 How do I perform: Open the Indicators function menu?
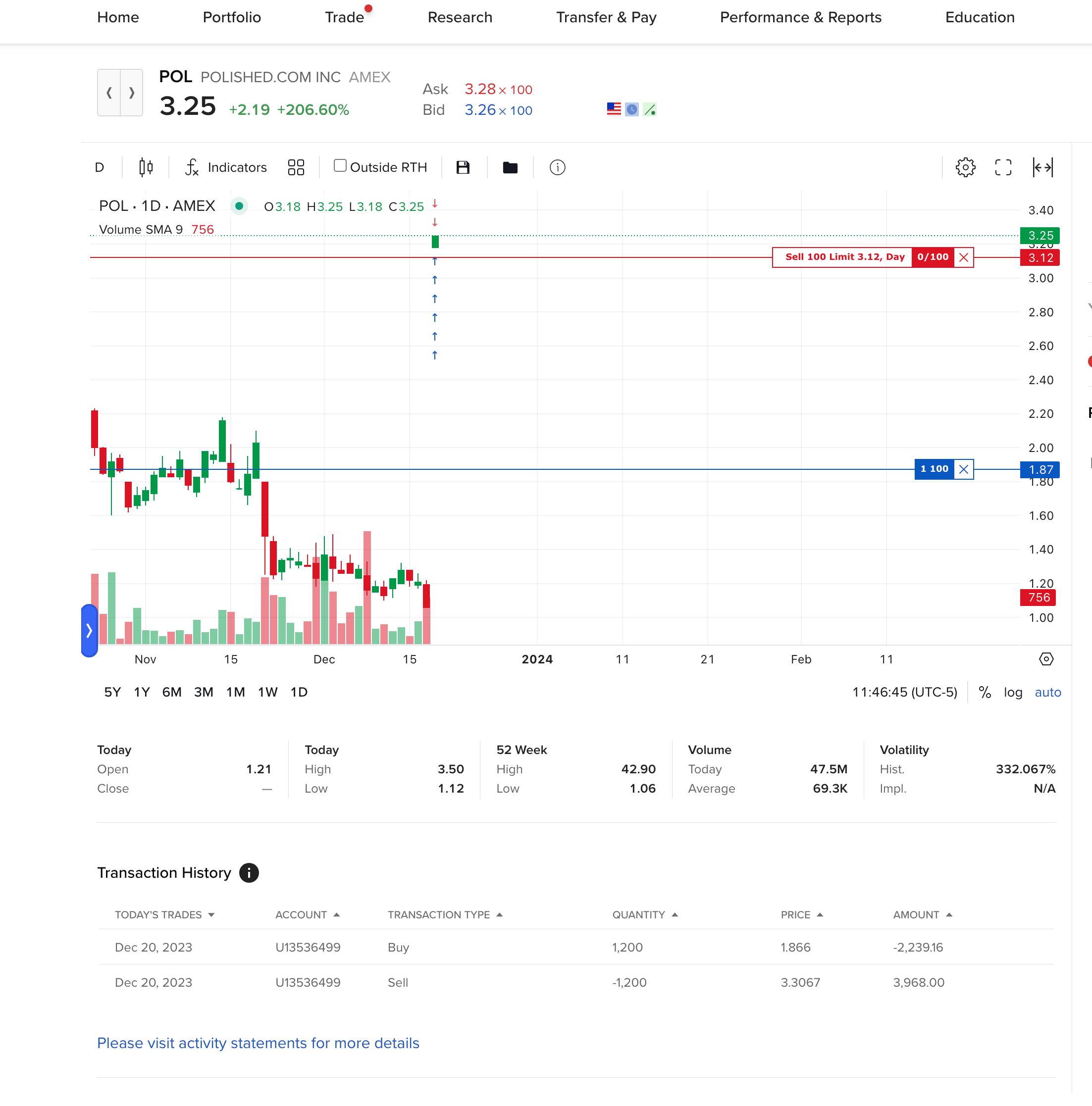click(226, 167)
